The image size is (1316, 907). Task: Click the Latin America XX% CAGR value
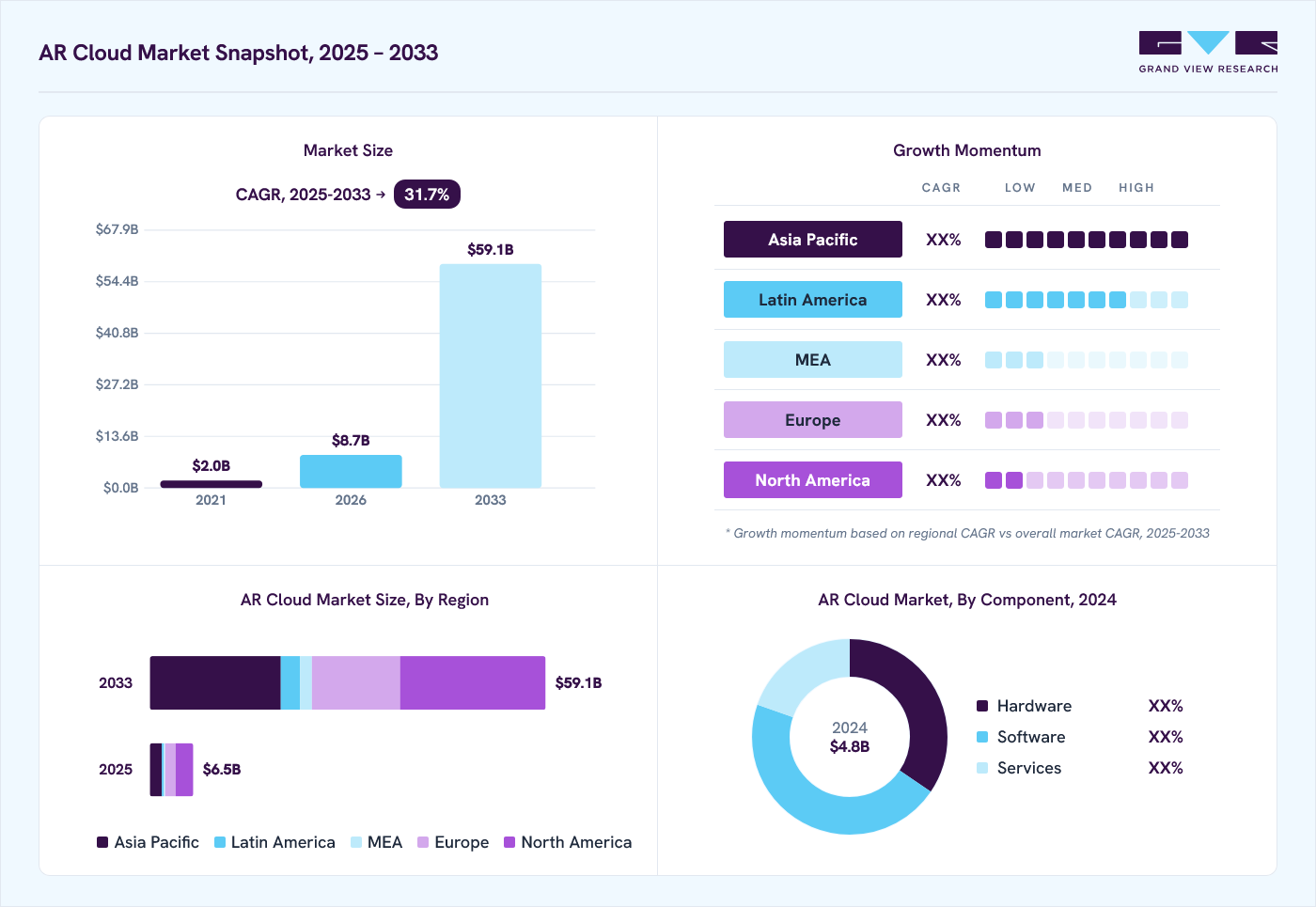coord(944,300)
